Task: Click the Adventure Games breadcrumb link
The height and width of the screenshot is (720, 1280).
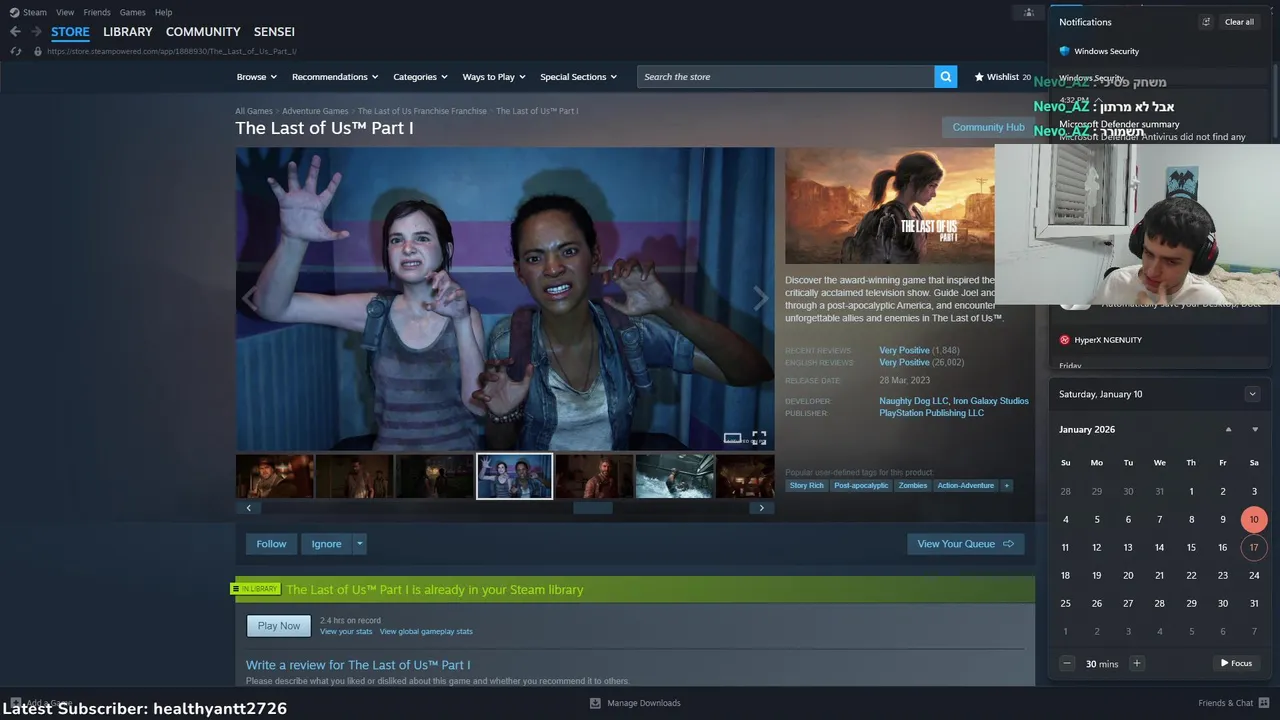Action: click(x=315, y=111)
